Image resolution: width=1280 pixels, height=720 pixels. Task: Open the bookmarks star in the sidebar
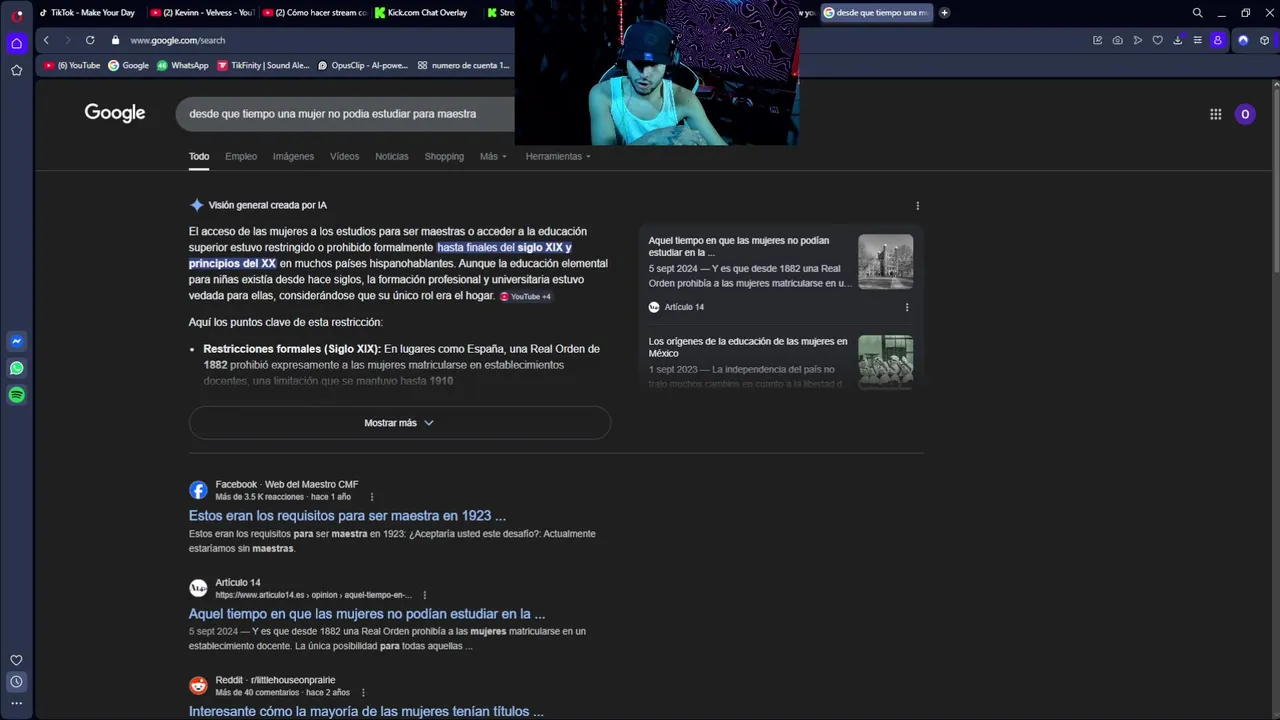pyautogui.click(x=16, y=70)
